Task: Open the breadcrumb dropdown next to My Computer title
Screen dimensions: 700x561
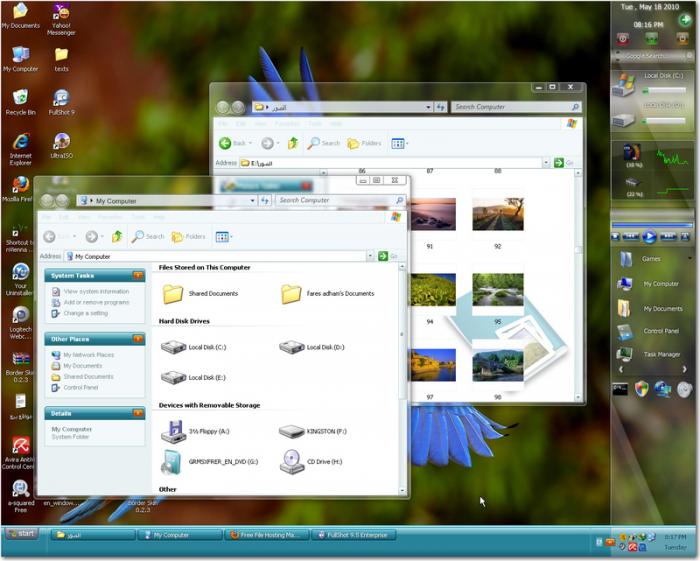Action: 252,201
